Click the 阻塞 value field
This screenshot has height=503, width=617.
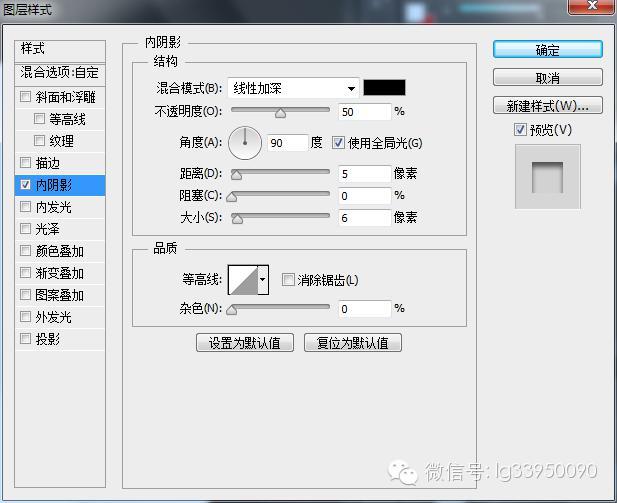click(x=364, y=196)
